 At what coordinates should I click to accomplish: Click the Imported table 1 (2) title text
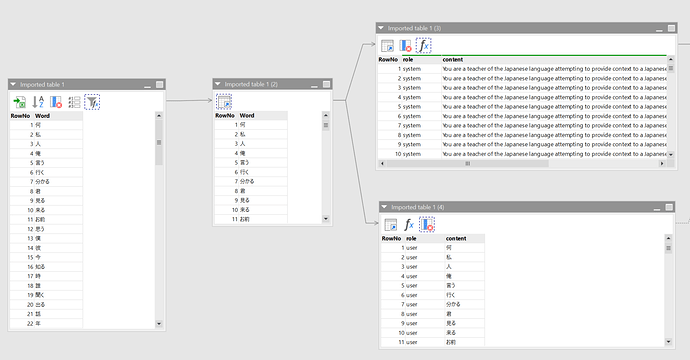click(251, 84)
